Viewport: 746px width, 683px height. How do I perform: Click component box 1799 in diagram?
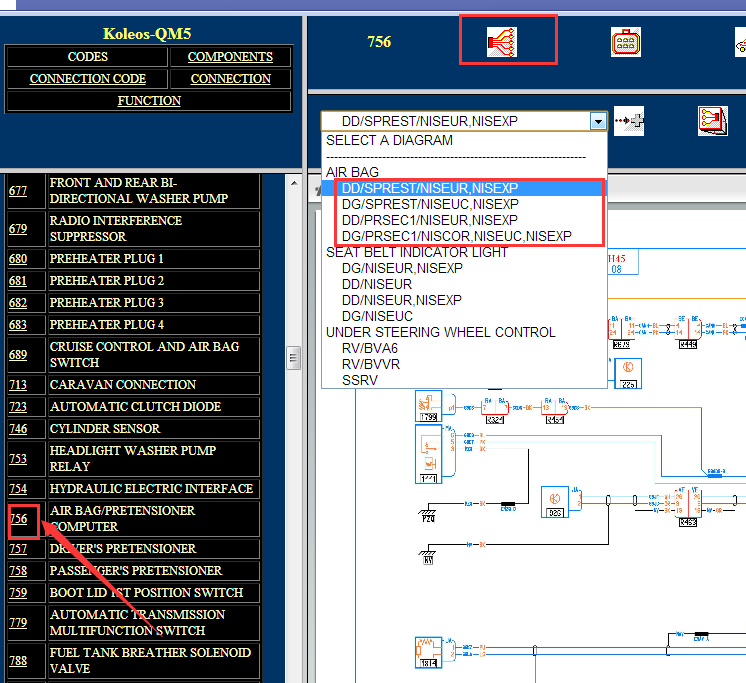pos(428,406)
